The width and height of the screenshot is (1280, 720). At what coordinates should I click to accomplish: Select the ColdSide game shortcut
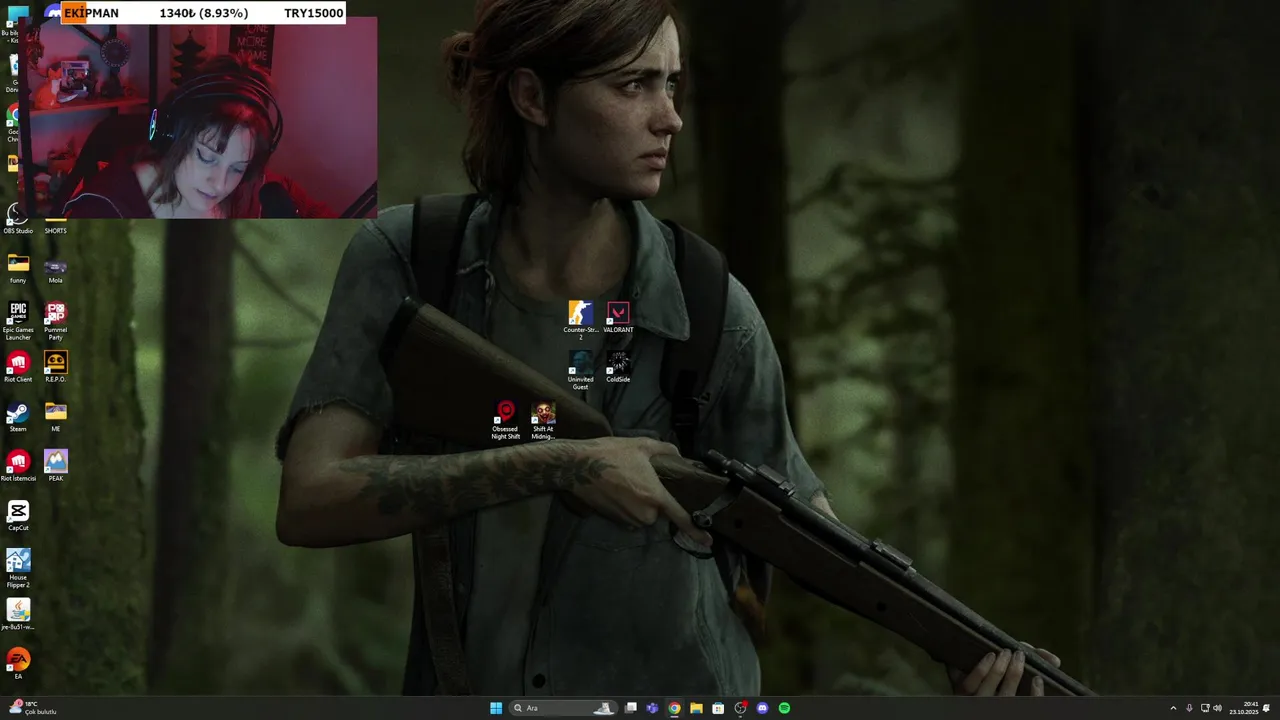[618, 367]
